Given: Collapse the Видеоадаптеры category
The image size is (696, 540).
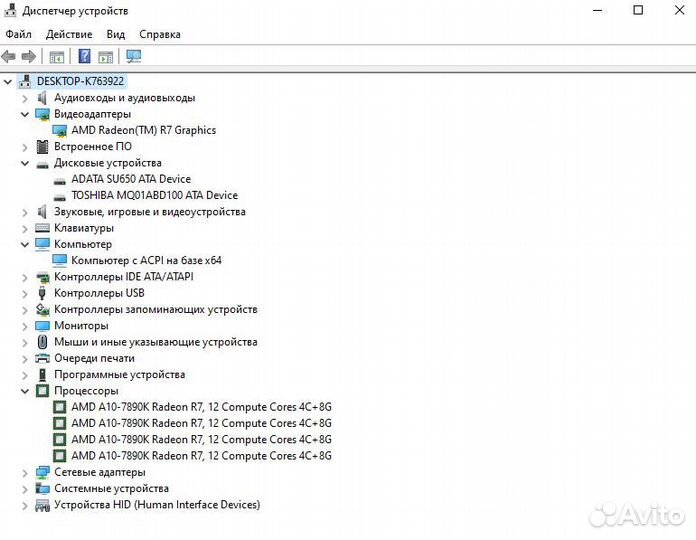Looking at the screenshot, I should (25, 114).
